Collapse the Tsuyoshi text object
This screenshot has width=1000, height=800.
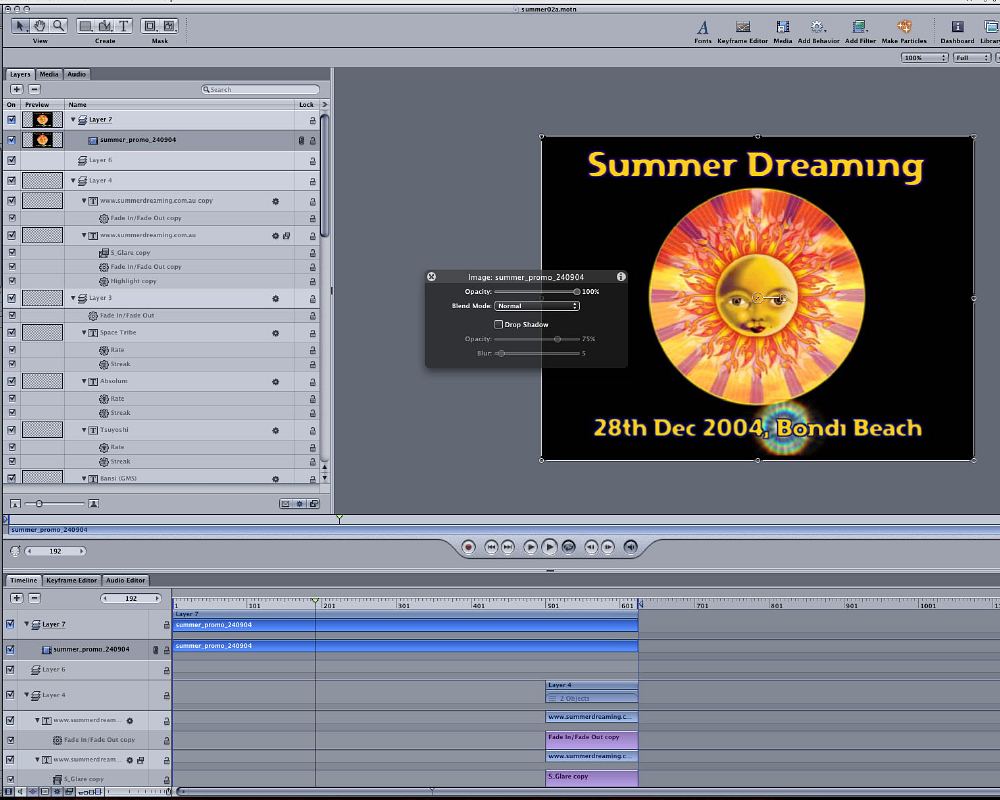pos(84,430)
